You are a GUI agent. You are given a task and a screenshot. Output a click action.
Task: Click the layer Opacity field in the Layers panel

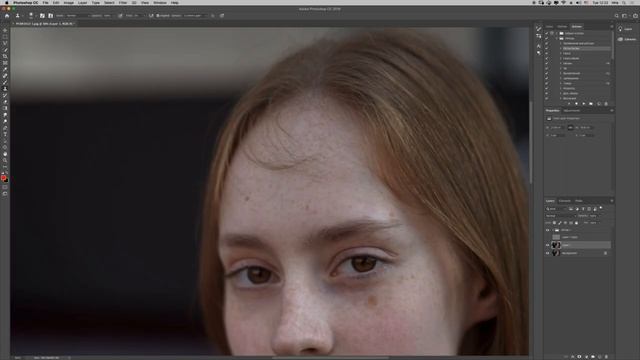(x=593, y=216)
